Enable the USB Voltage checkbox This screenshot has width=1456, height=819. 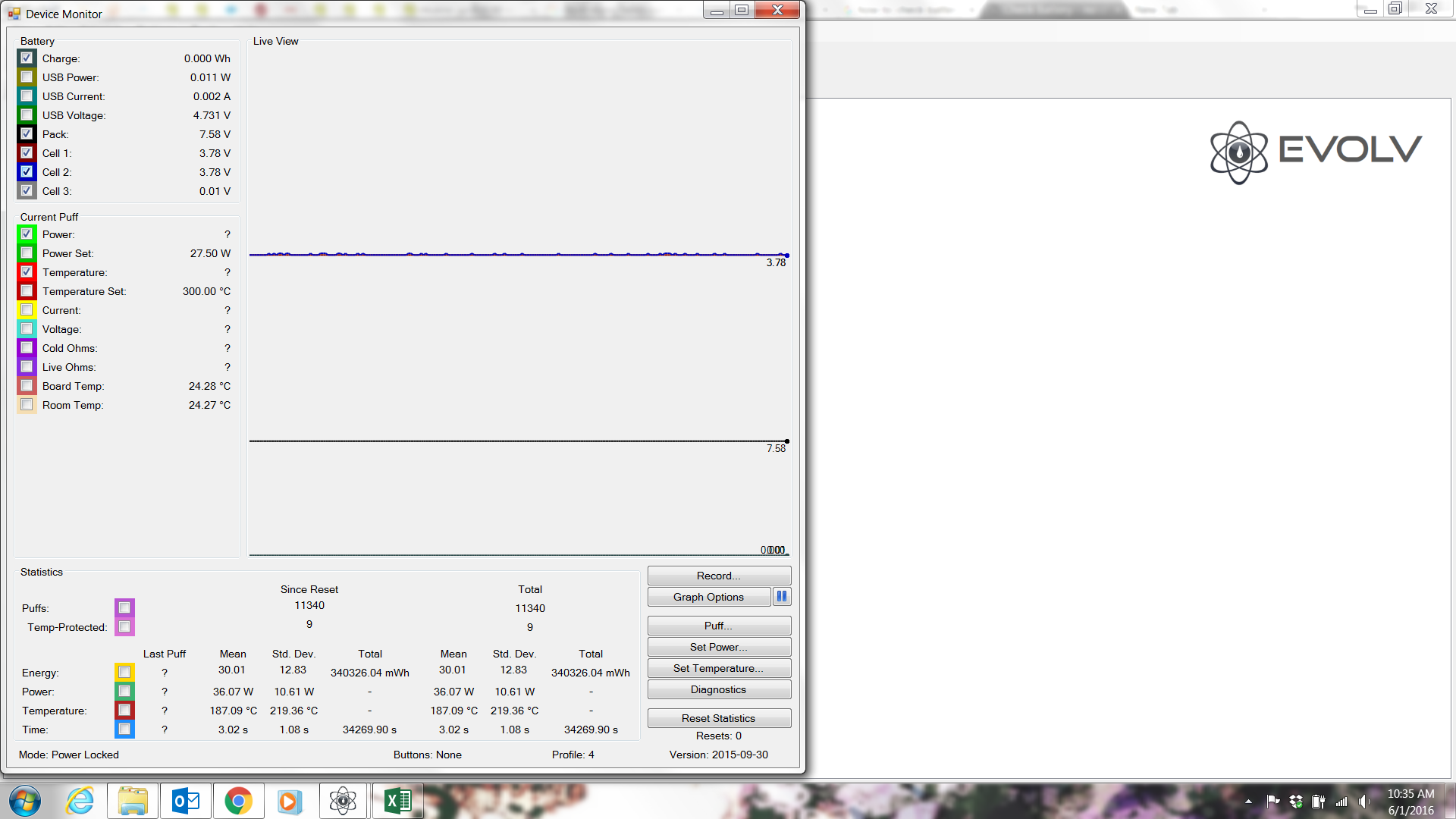27,115
